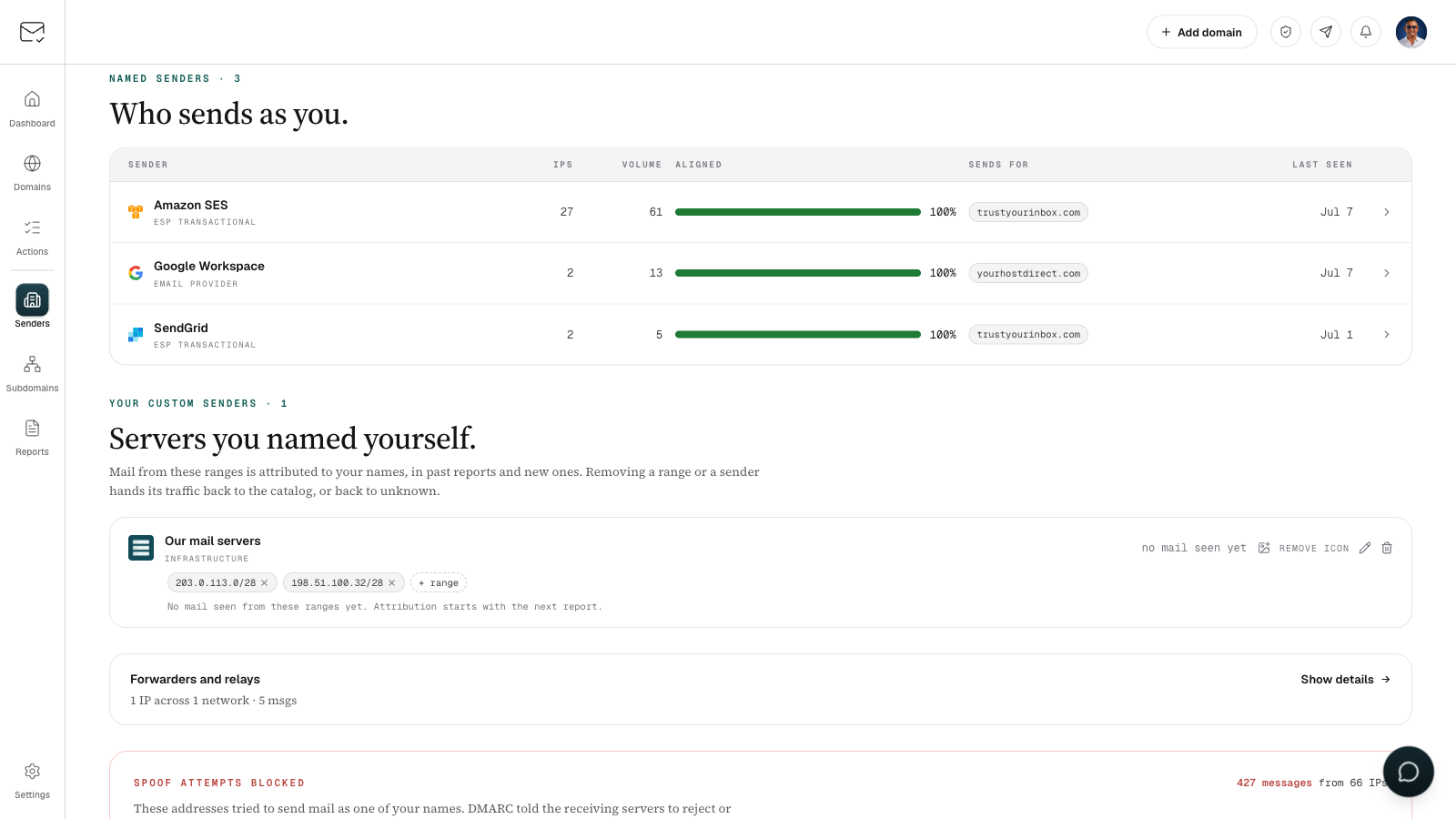
Task: Click the Google Workspace logo icon
Action: pos(136,273)
